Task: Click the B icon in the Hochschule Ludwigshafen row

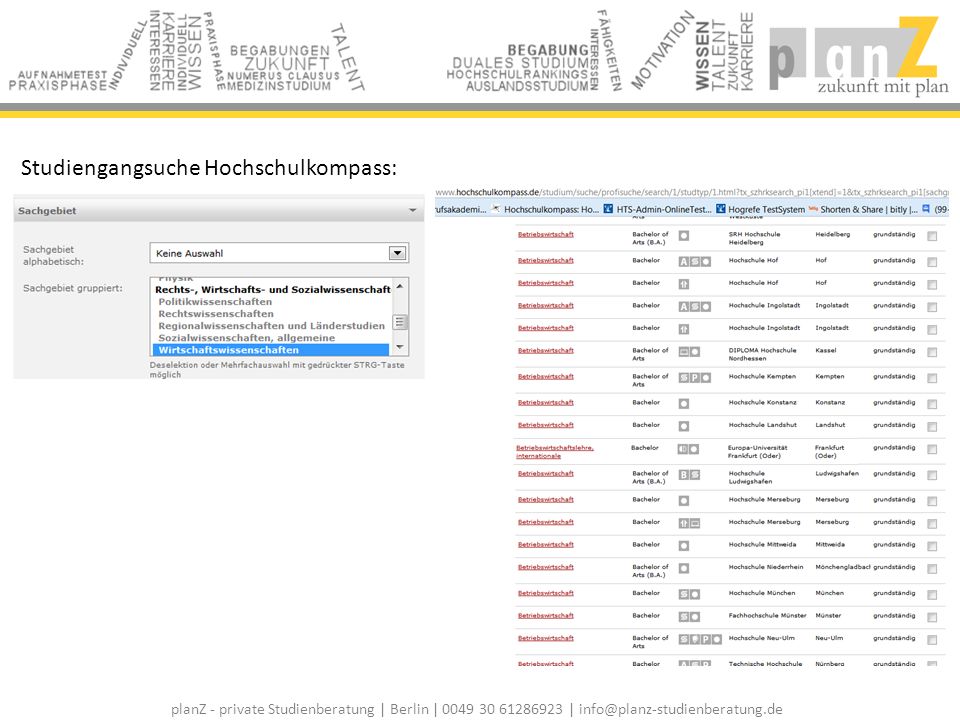Action: tap(684, 474)
